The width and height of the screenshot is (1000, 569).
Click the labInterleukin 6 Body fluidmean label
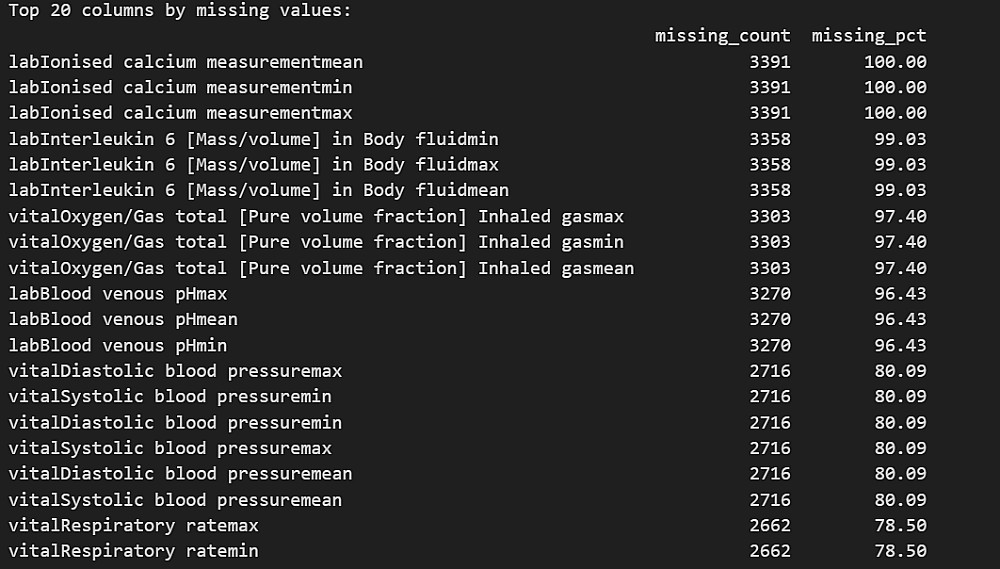(258, 190)
